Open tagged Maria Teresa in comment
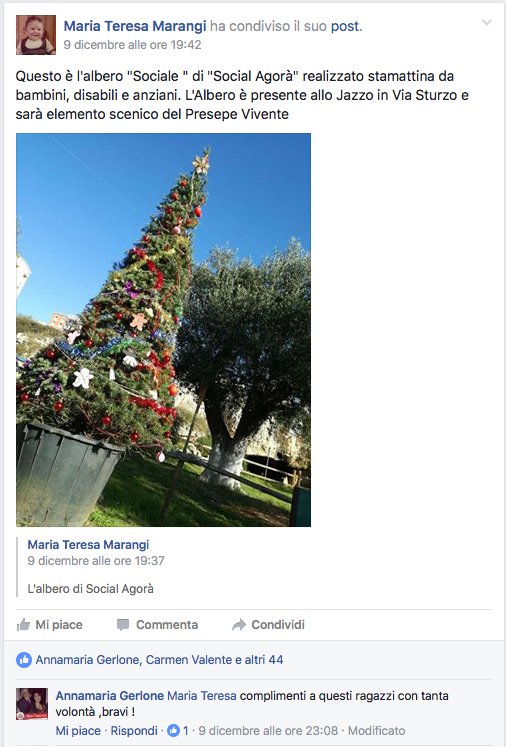Image resolution: width=506 pixels, height=747 pixels. pos(202,696)
